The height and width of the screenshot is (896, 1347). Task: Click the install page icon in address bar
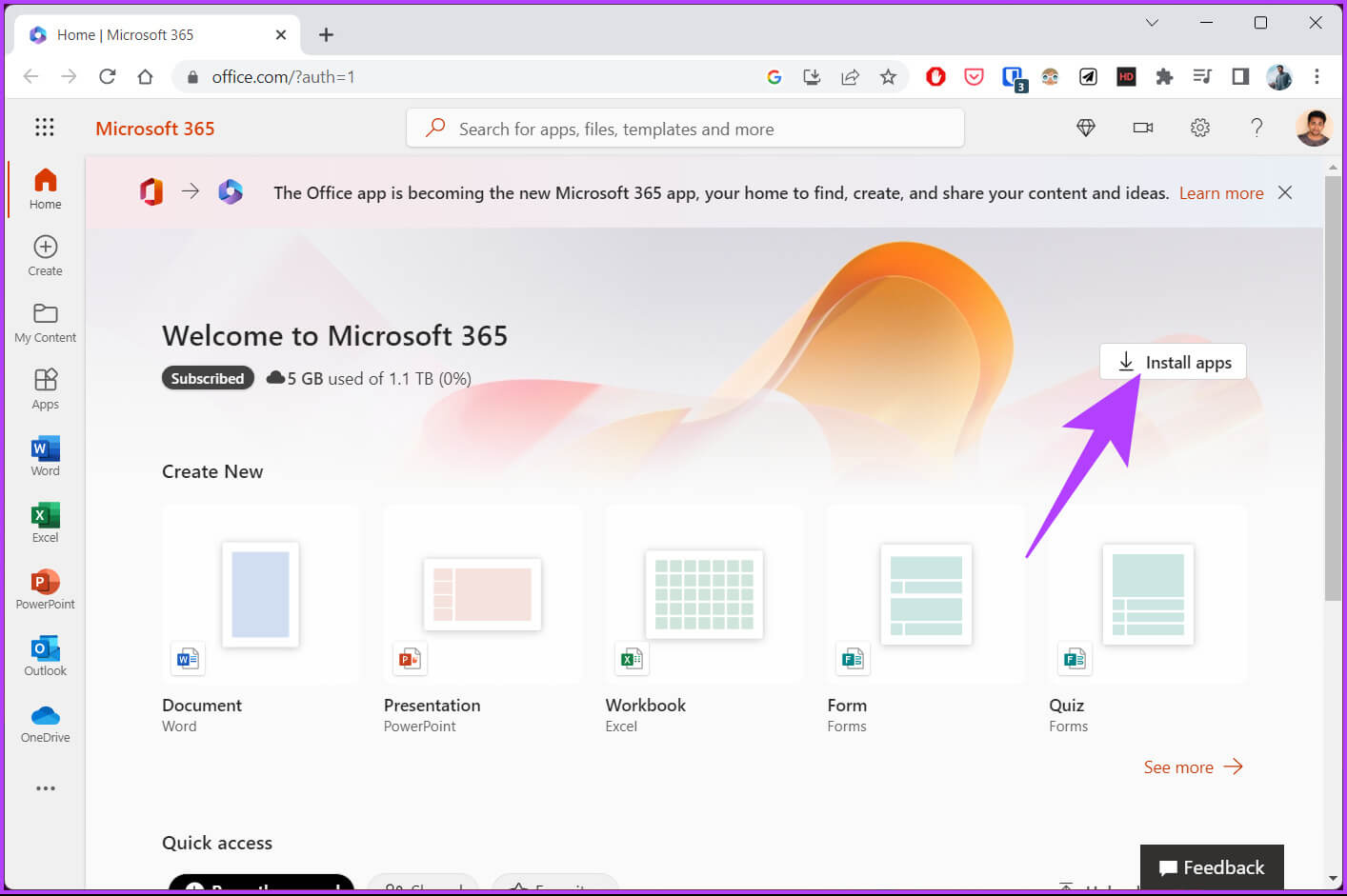[x=812, y=77]
